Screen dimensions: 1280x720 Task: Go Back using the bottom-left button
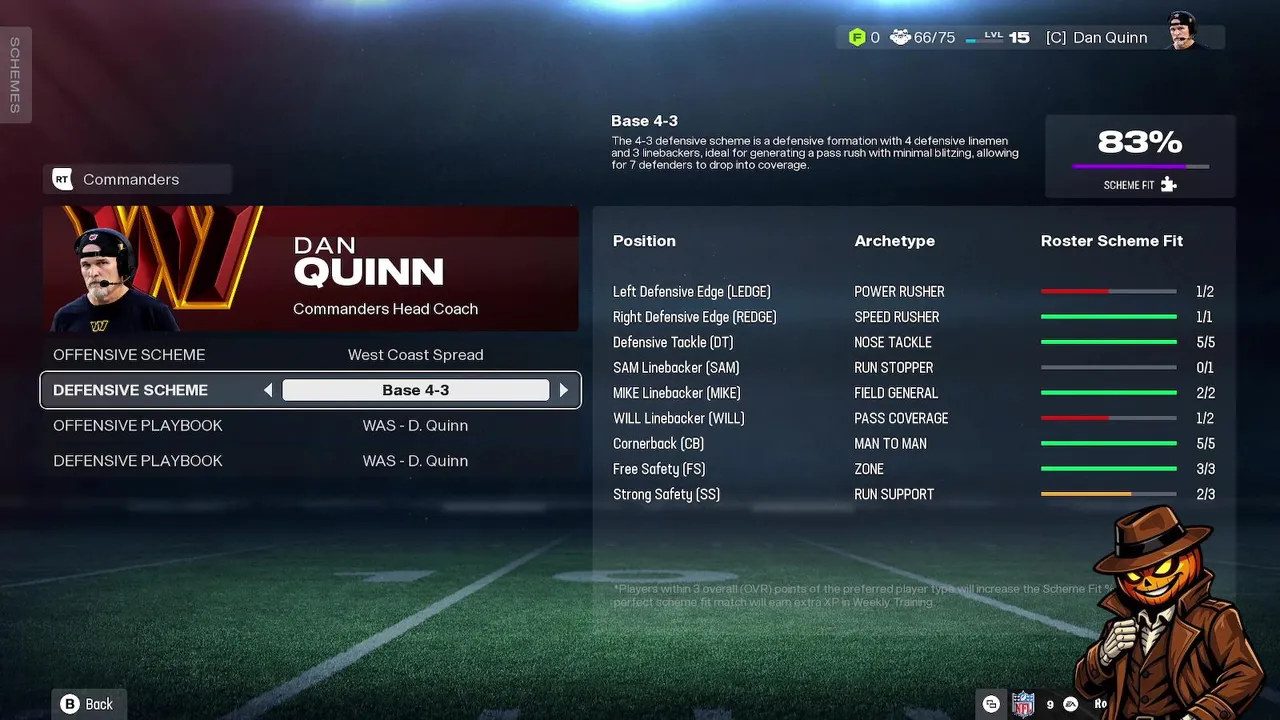point(88,704)
